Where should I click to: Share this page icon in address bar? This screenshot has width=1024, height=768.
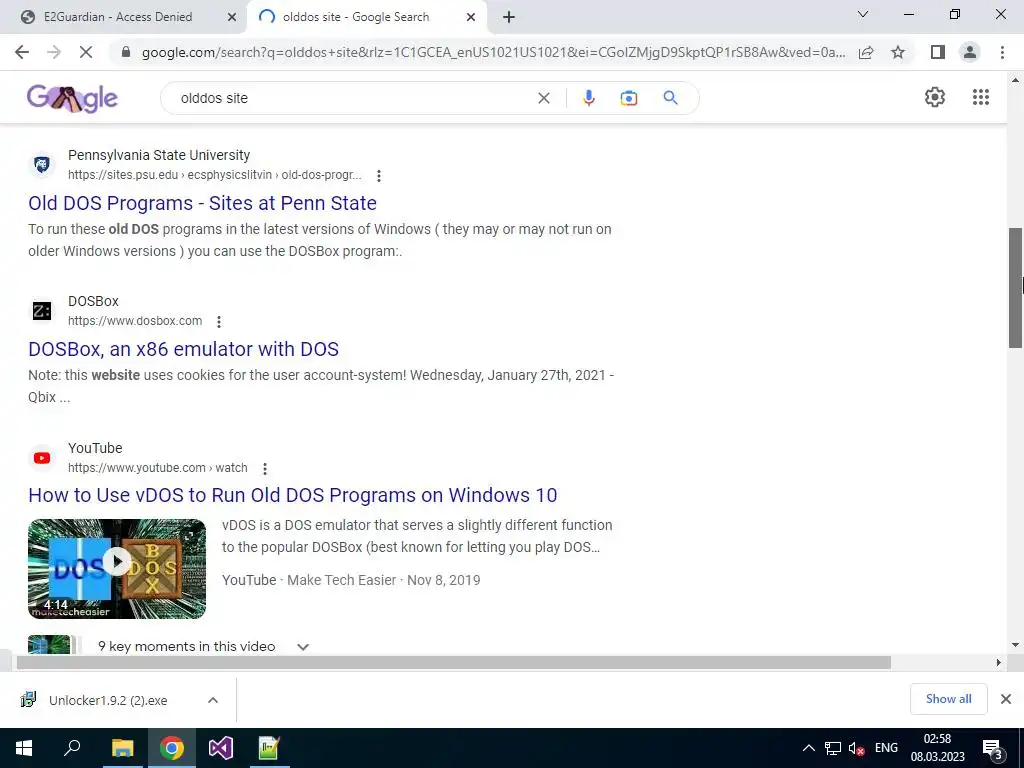pos(866,52)
